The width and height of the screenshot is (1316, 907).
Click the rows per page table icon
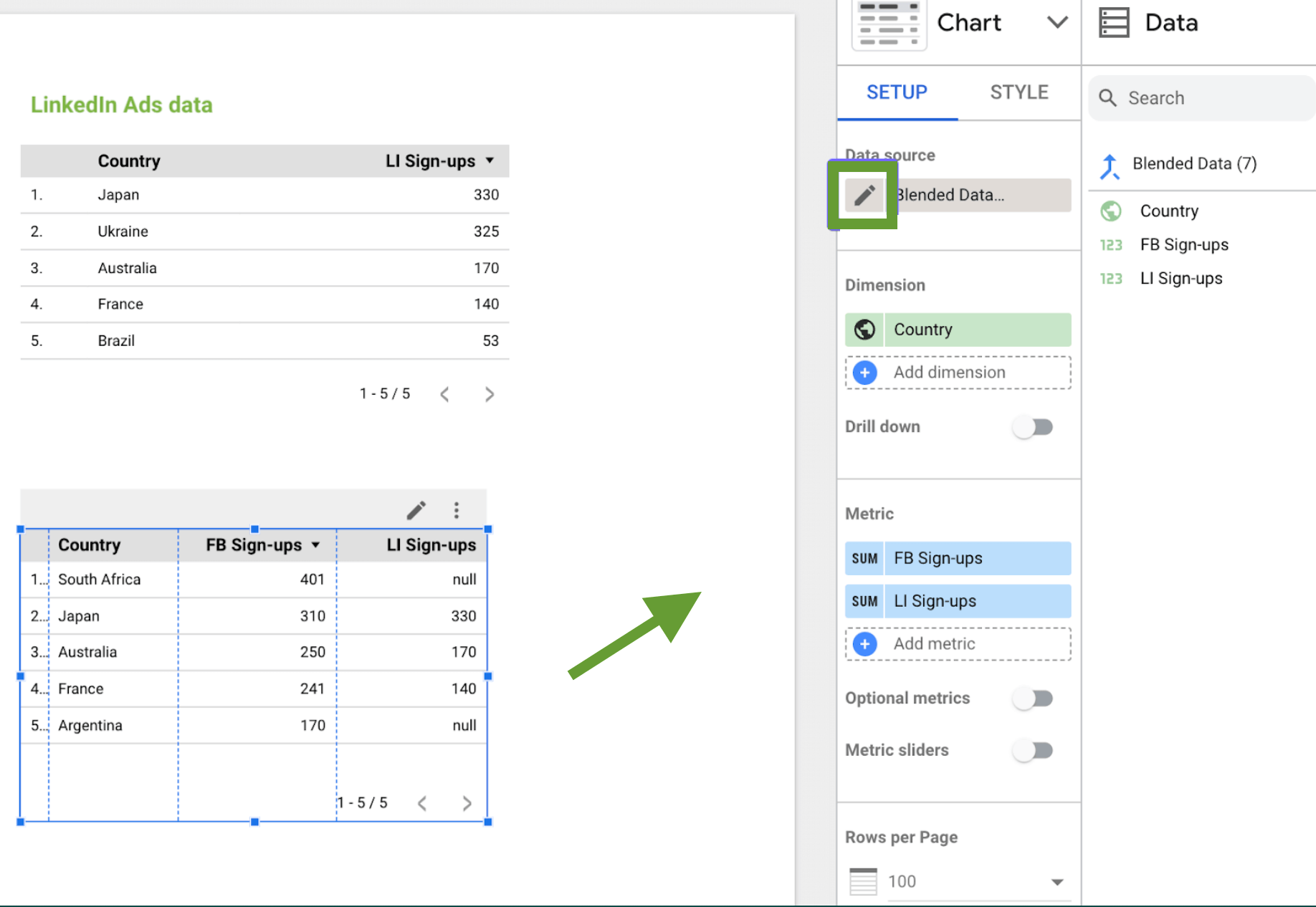pos(863,882)
